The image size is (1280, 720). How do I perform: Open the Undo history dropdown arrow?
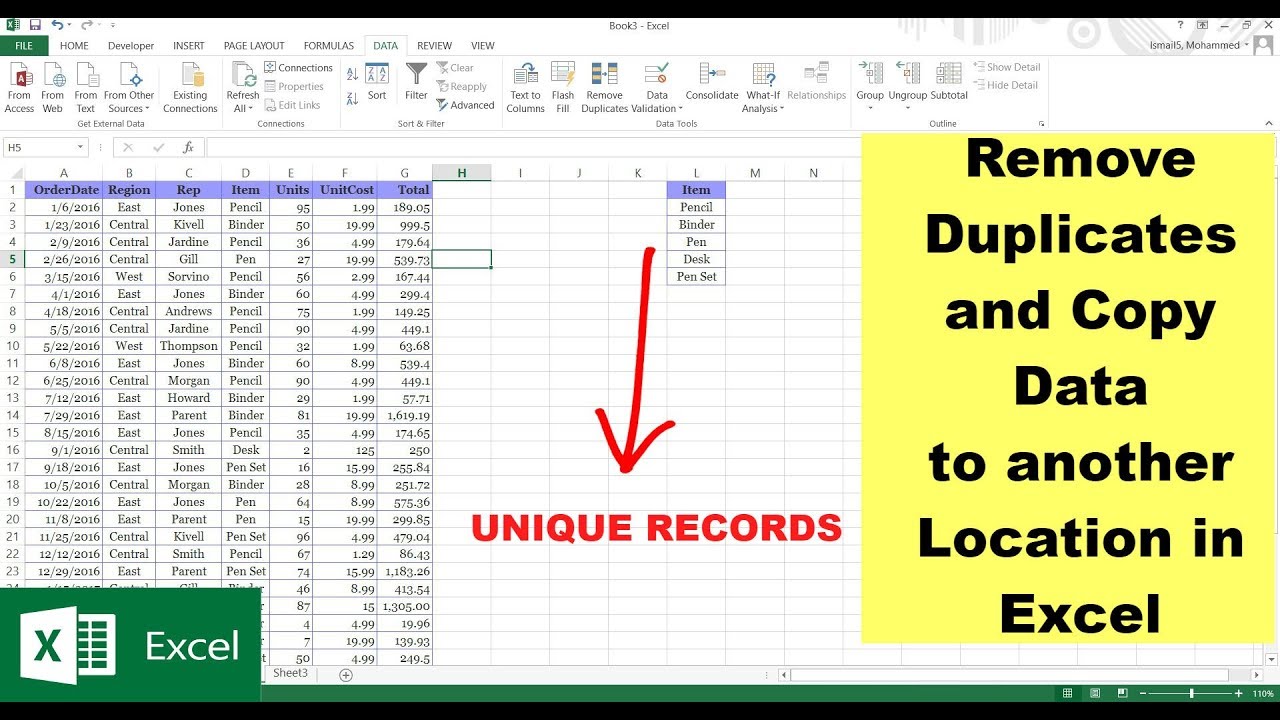[x=70, y=25]
